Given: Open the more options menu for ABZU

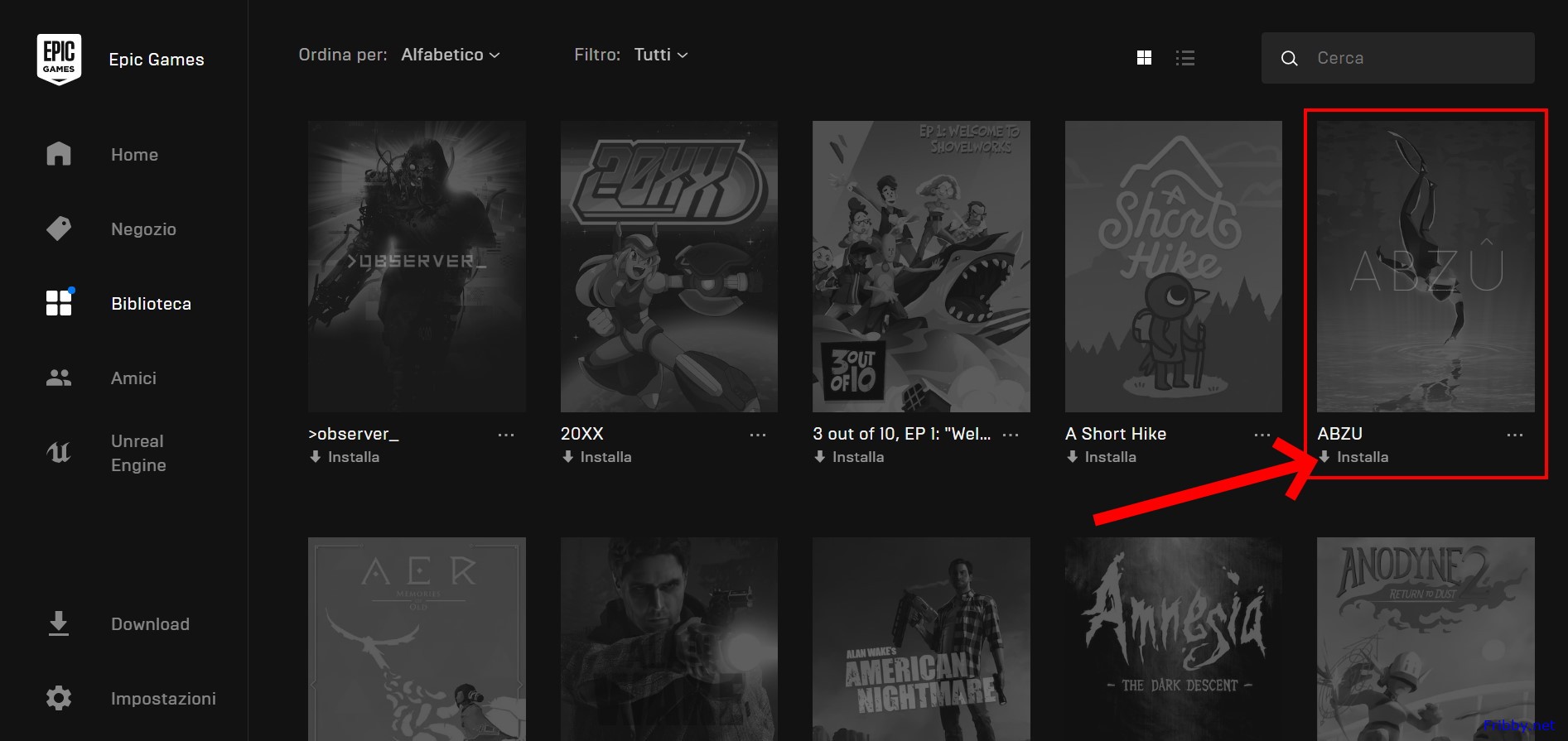Looking at the screenshot, I should click(x=1515, y=435).
